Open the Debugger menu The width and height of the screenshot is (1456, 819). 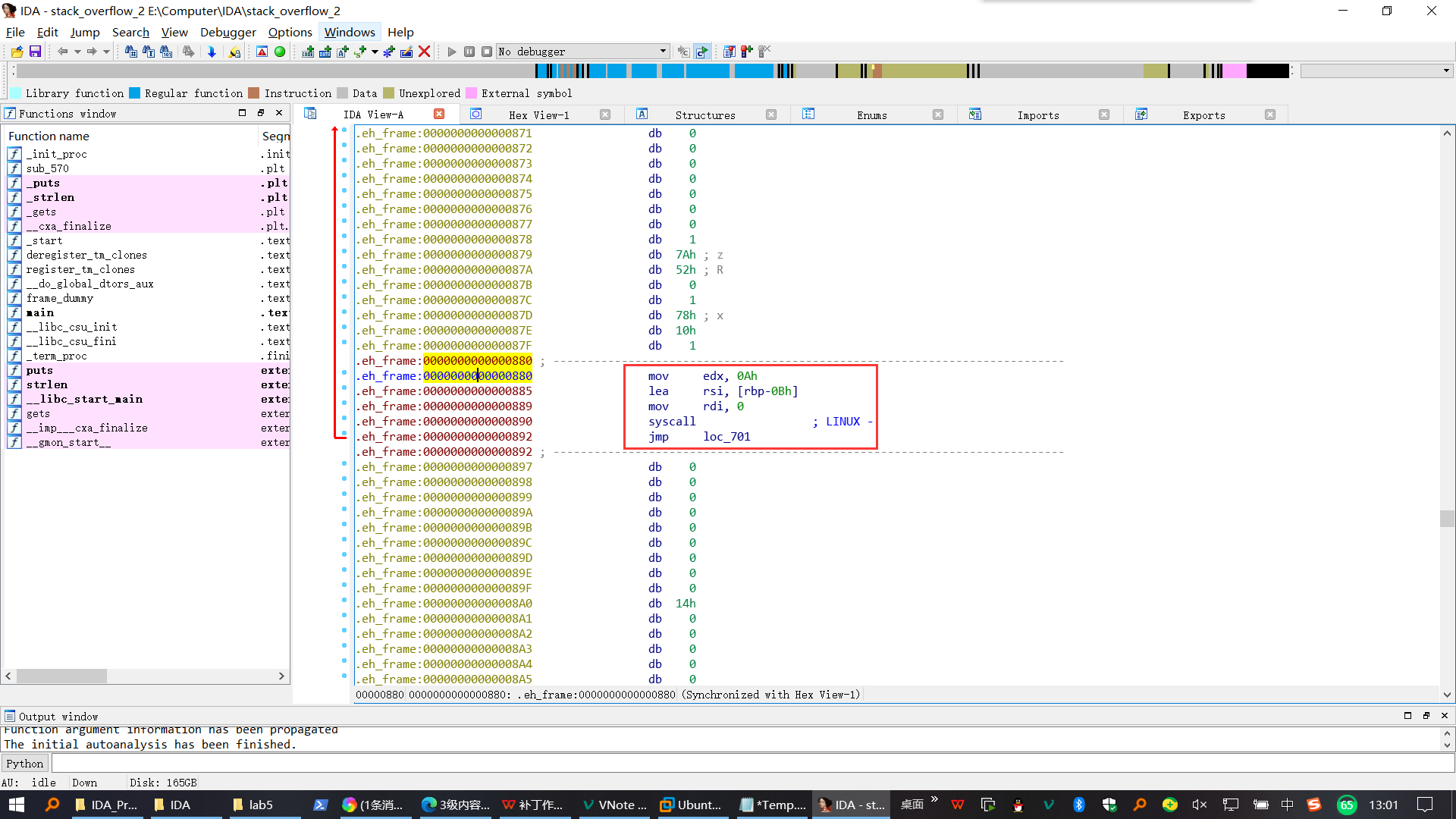[x=227, y=32]
